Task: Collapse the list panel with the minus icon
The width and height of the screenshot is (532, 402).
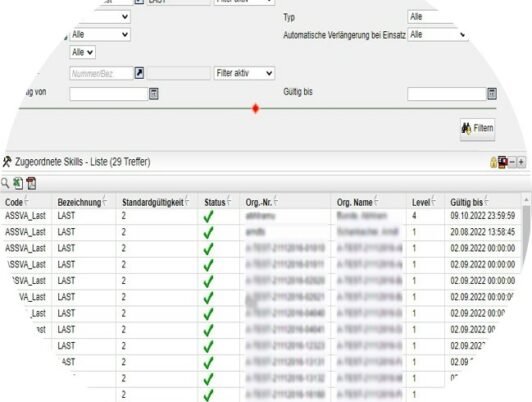Action: 512,162
